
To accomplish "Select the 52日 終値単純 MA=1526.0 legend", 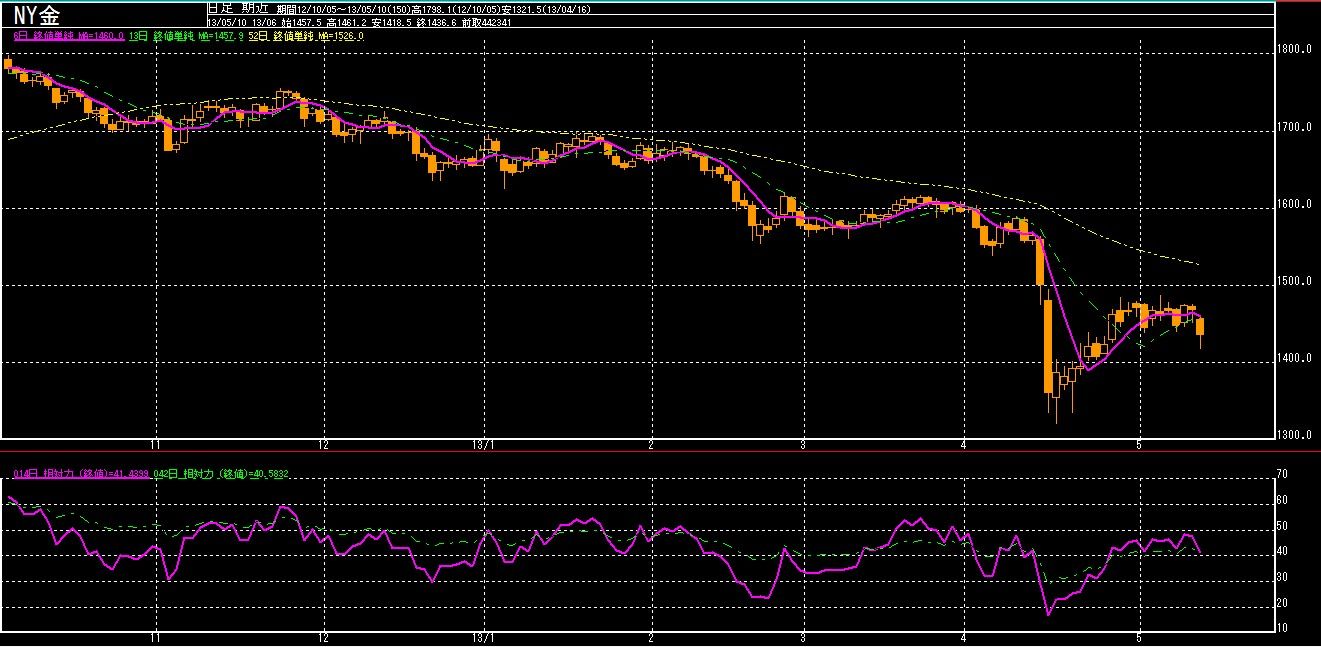I will coord(307,36).
